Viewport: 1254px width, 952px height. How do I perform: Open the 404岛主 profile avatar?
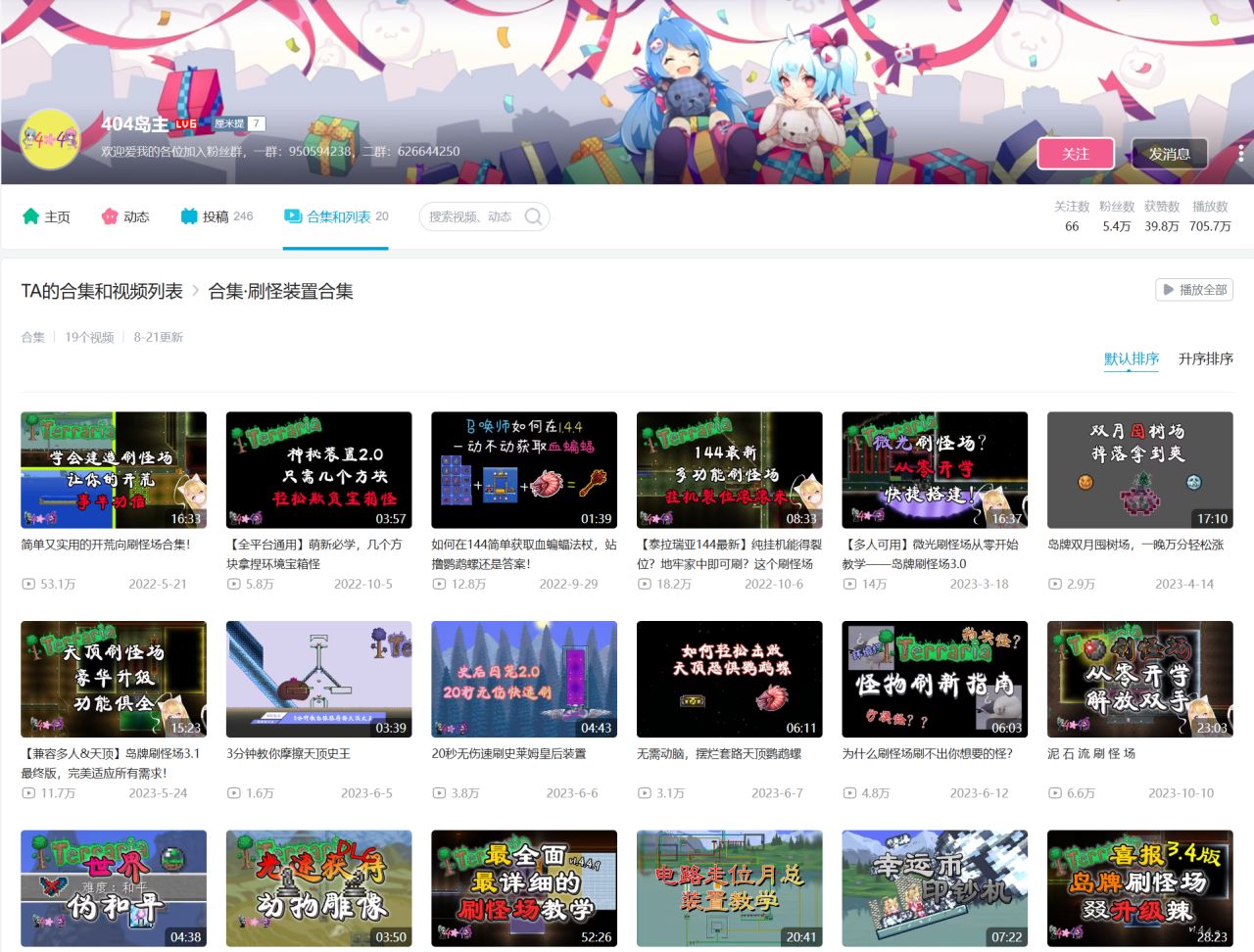[51, 139]
